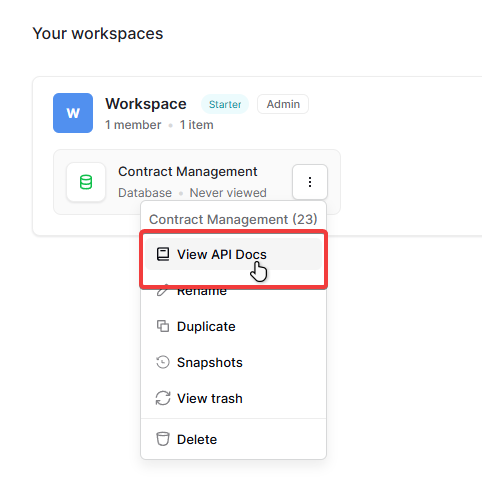
Task: Click the 'Your workspaces' heading
Action: 98,34
